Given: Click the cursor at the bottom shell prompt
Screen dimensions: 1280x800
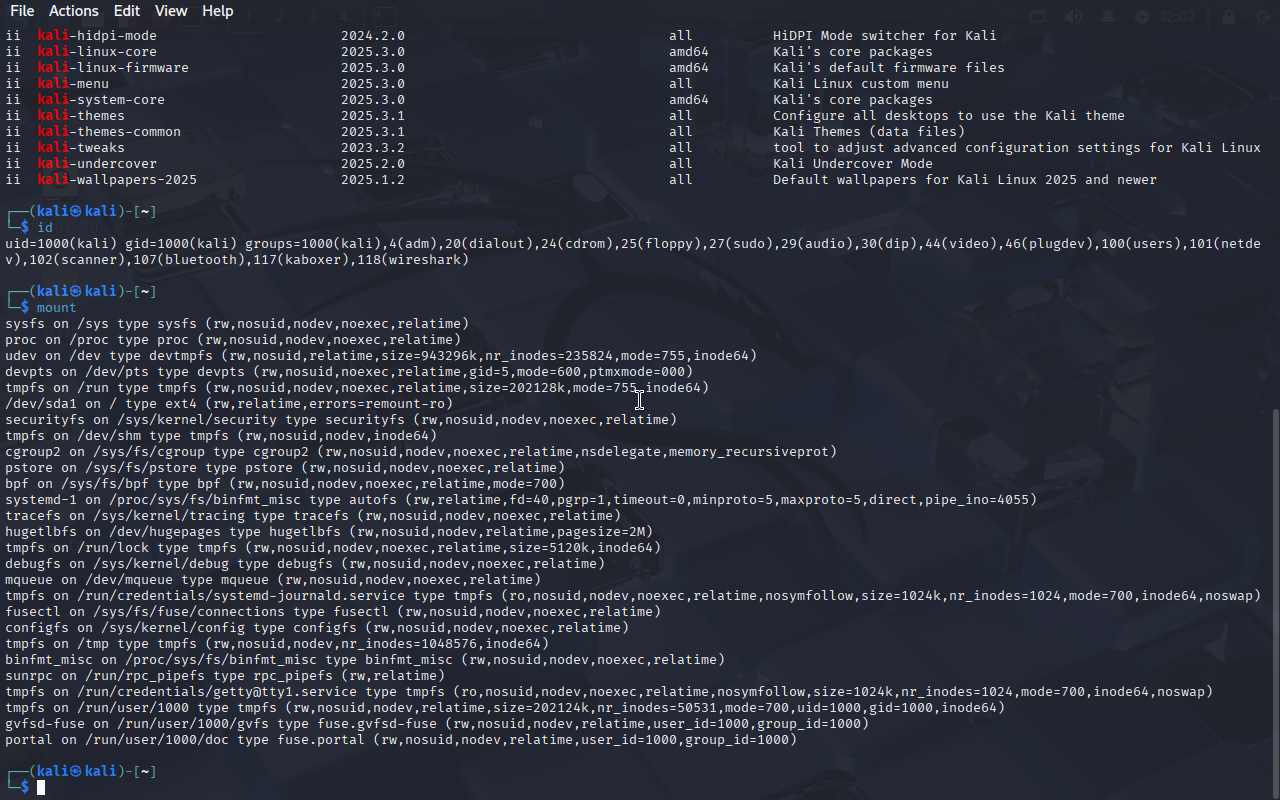Looking at the screenshot, I should tap(41, 788).
